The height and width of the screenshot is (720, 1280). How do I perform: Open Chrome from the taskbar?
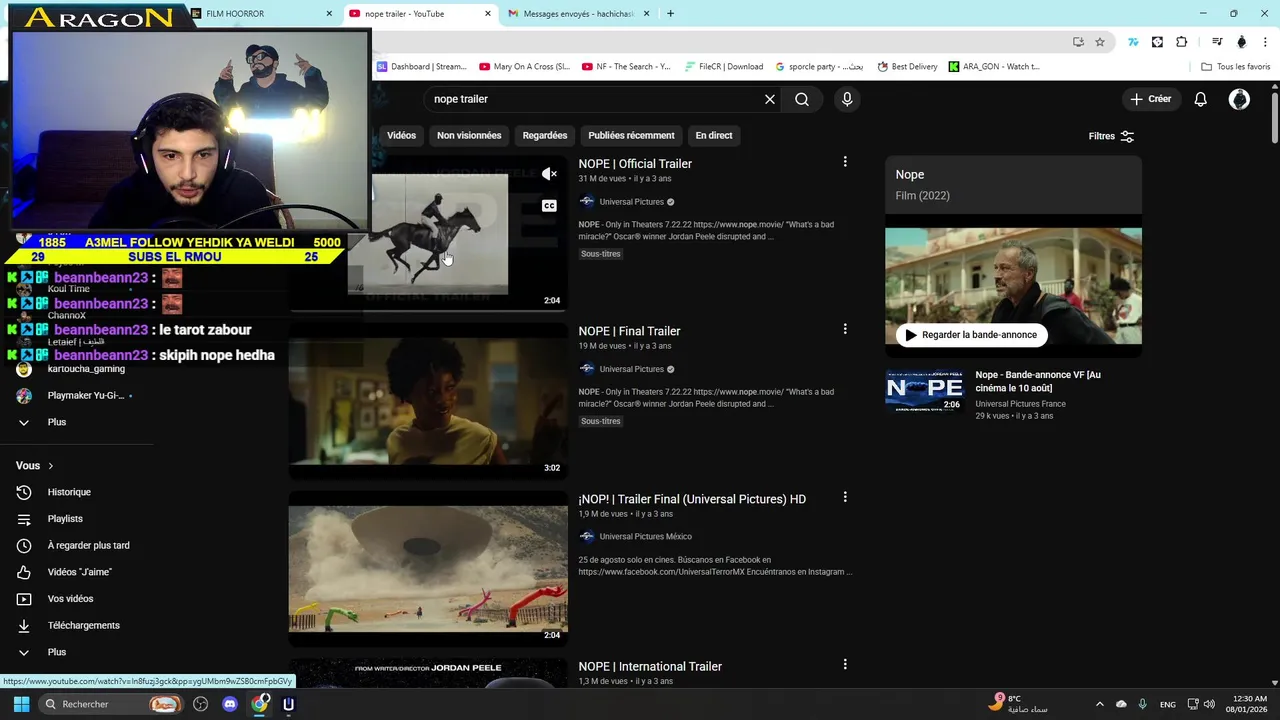pos(260,704)
